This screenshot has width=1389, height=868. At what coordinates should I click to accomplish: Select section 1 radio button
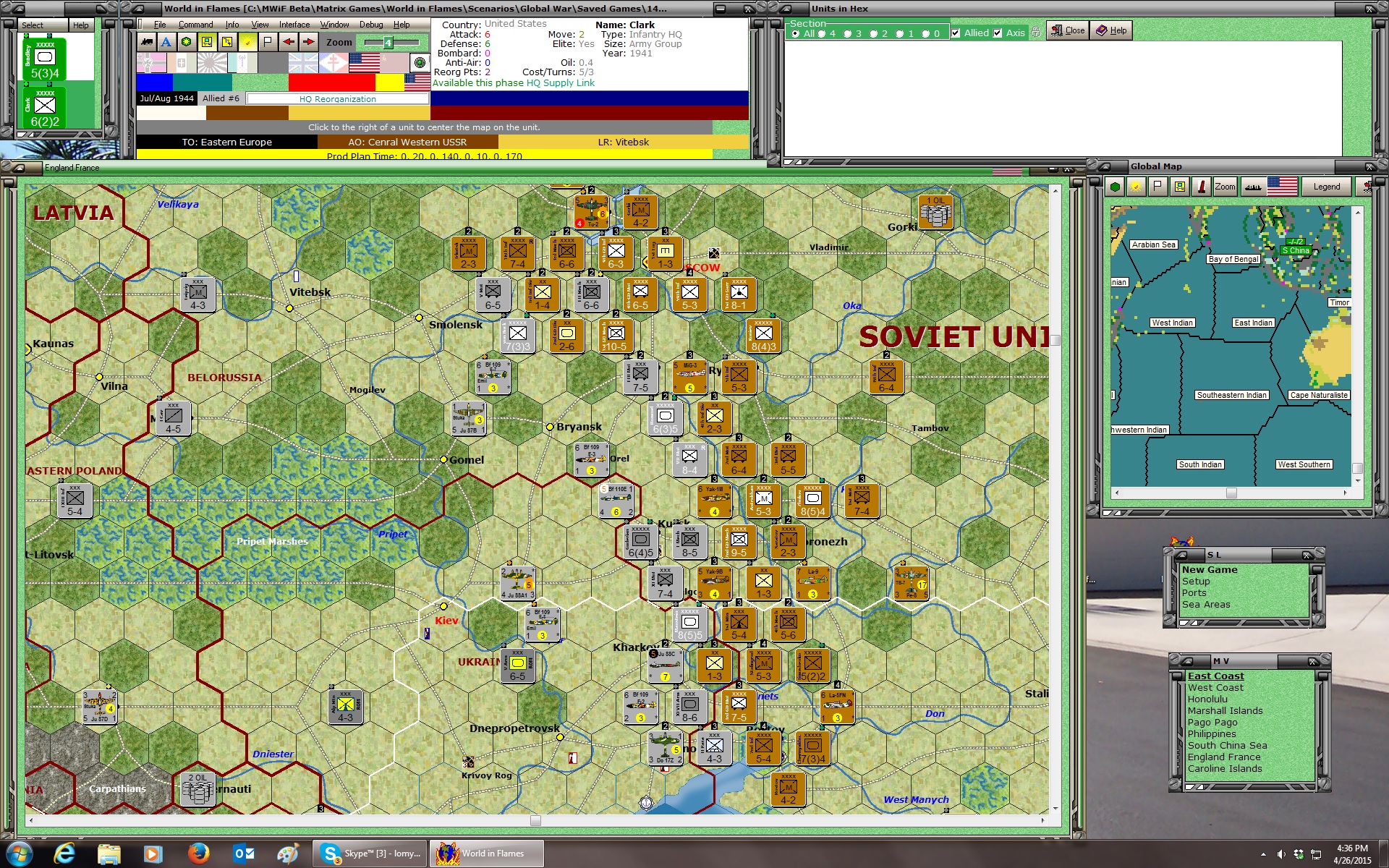click(x=900, y=33)
